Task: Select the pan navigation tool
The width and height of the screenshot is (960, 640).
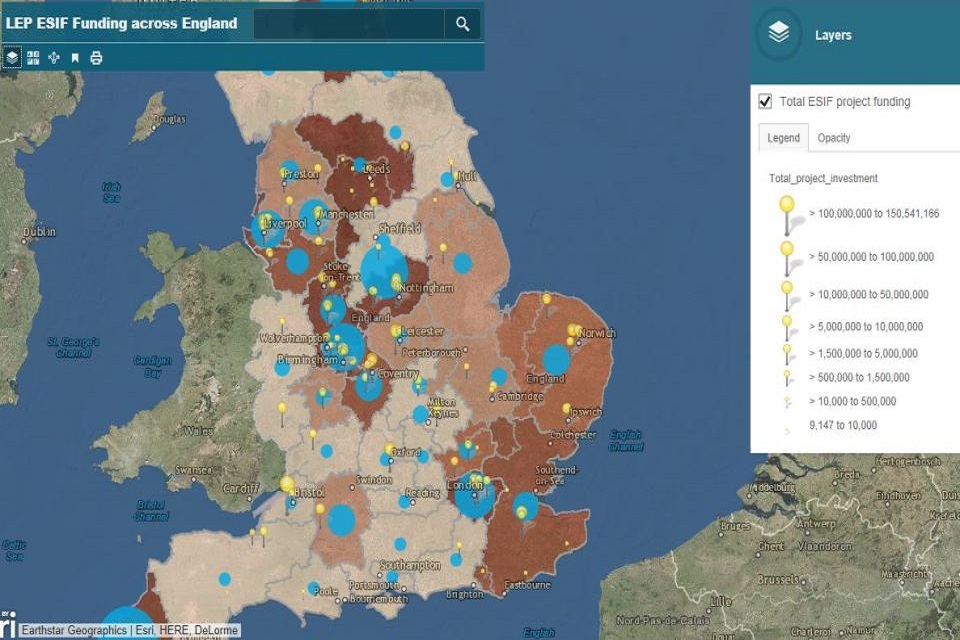Action: [x=54, y=57]
